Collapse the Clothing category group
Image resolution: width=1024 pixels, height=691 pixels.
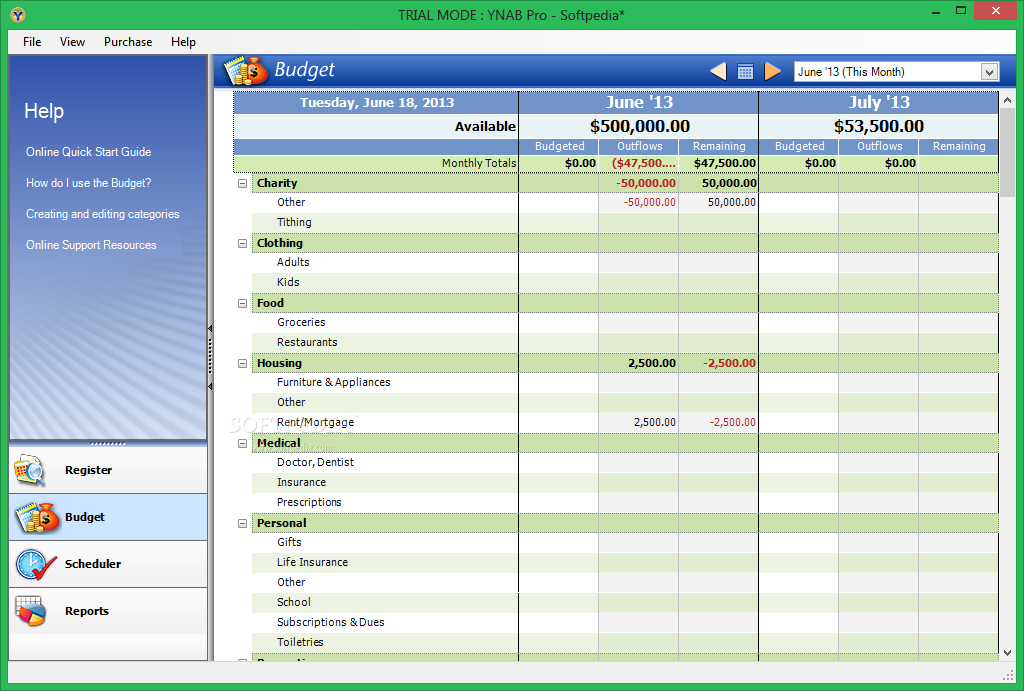click(242, 244)
